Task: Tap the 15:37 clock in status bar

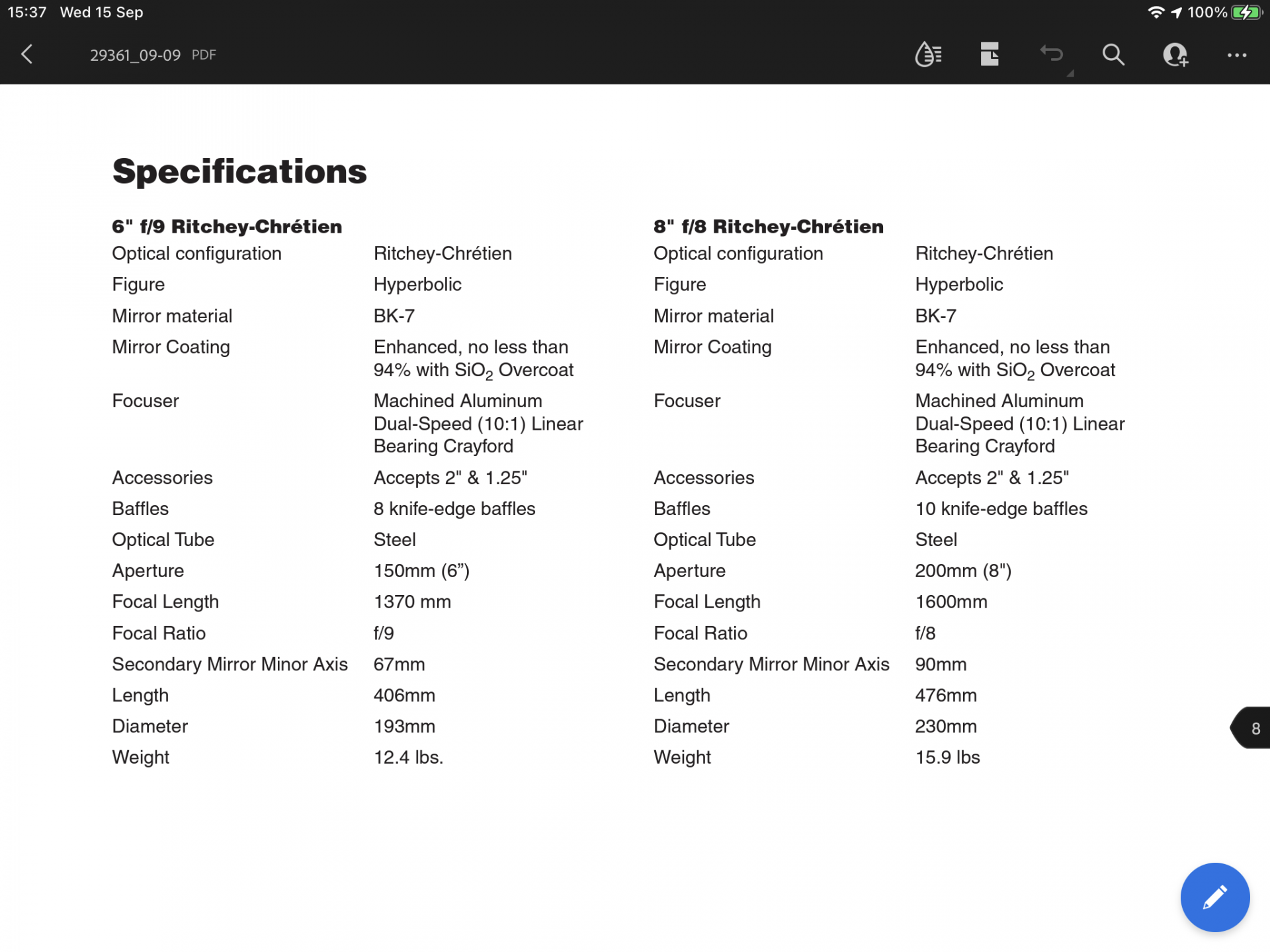Action: pyautogui.click(x=27, y=13)
